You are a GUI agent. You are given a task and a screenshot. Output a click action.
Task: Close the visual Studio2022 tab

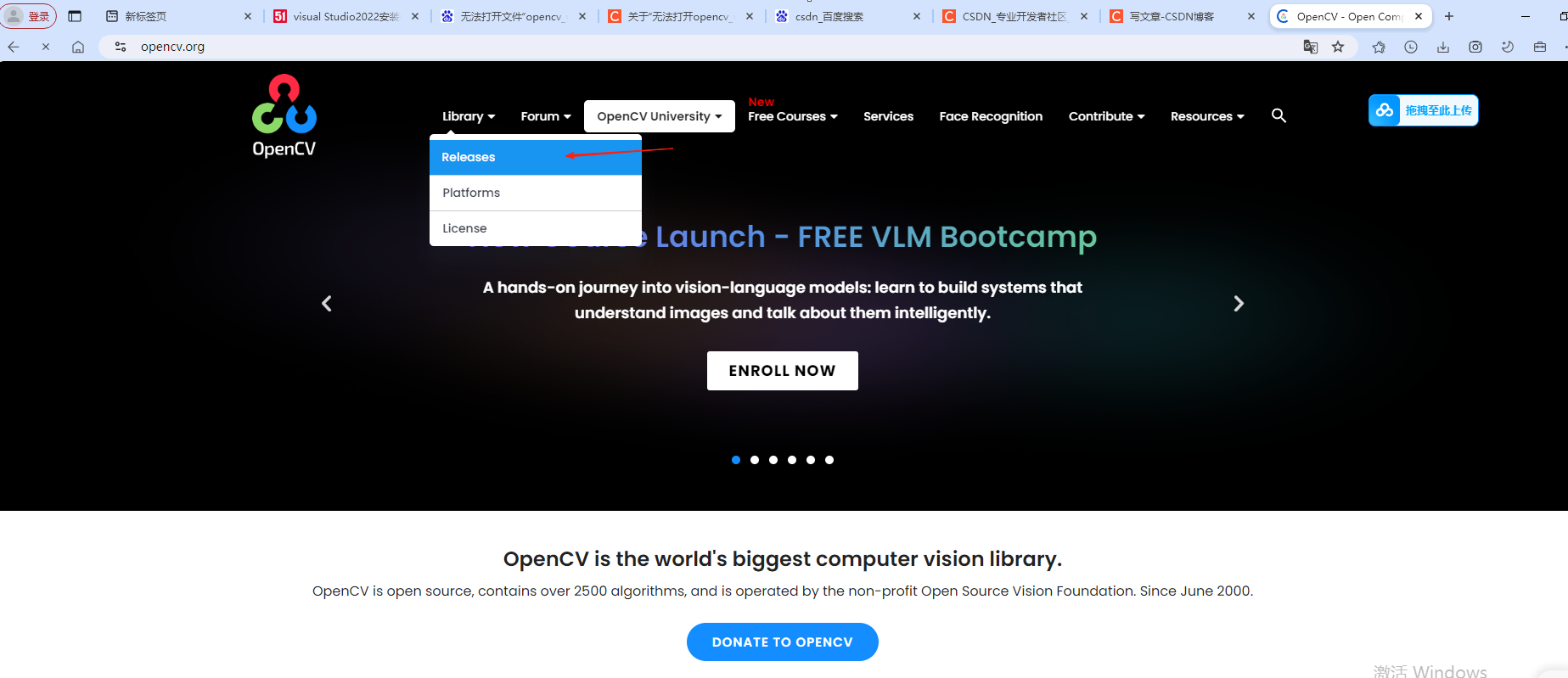pyautogui.click(x=415, y=16)
